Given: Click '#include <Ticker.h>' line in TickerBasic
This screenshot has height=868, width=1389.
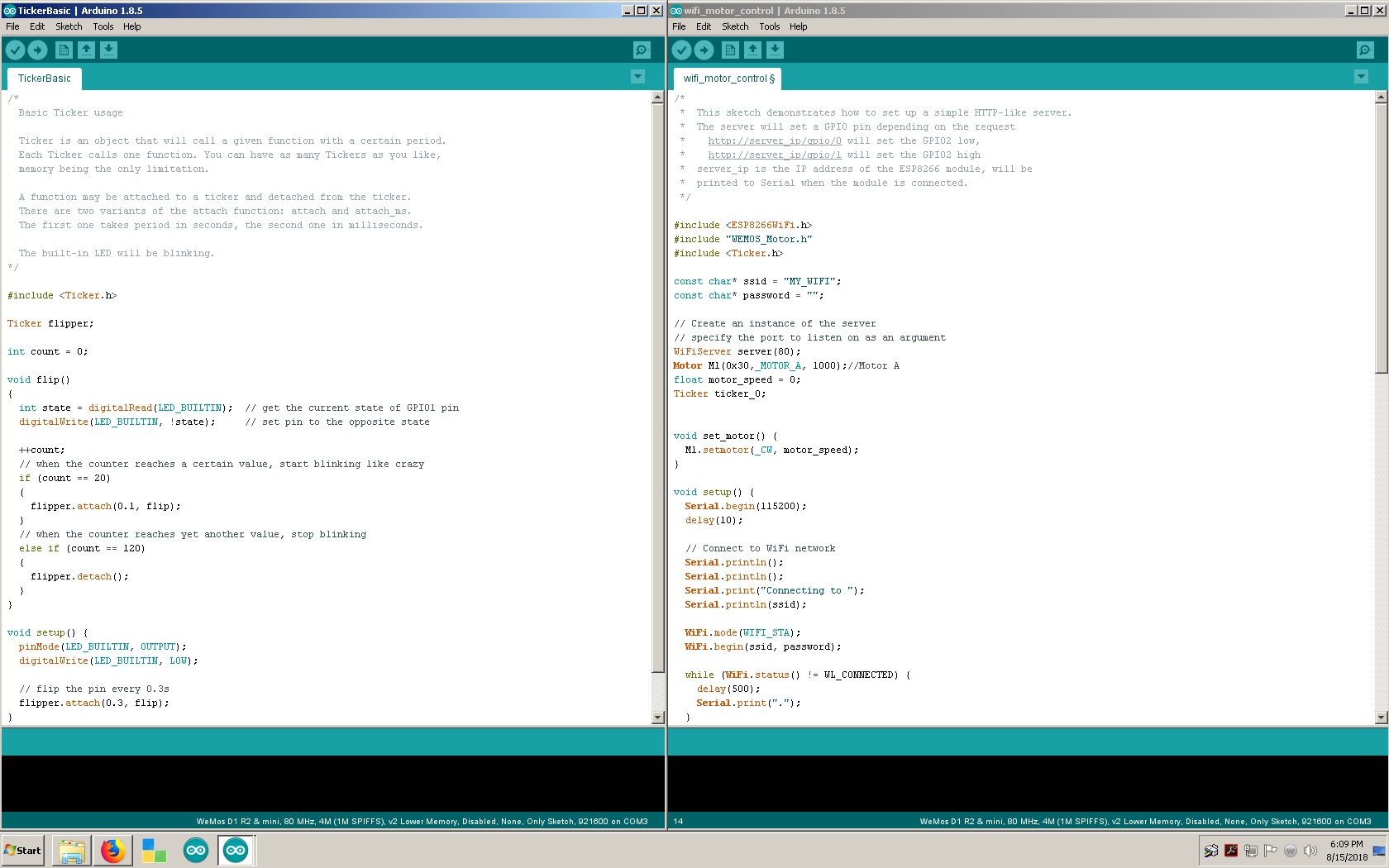Looking at the screenshot, I should click(x=62, y=295).
